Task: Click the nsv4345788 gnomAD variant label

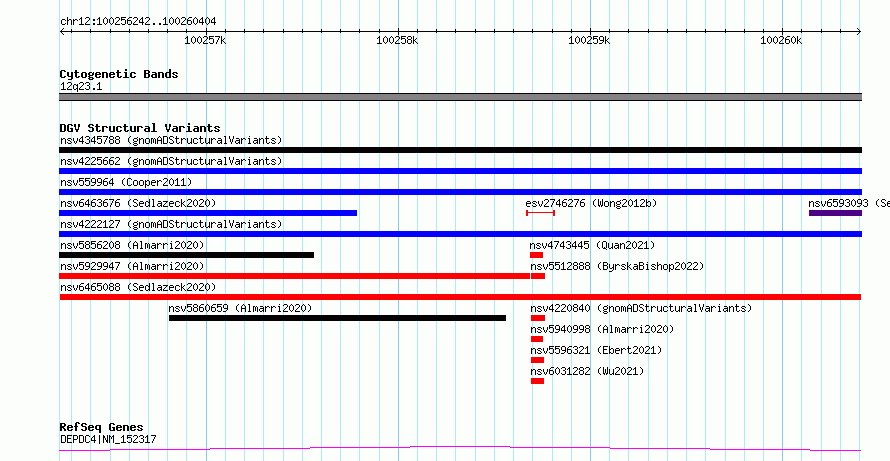Action: 171,140
